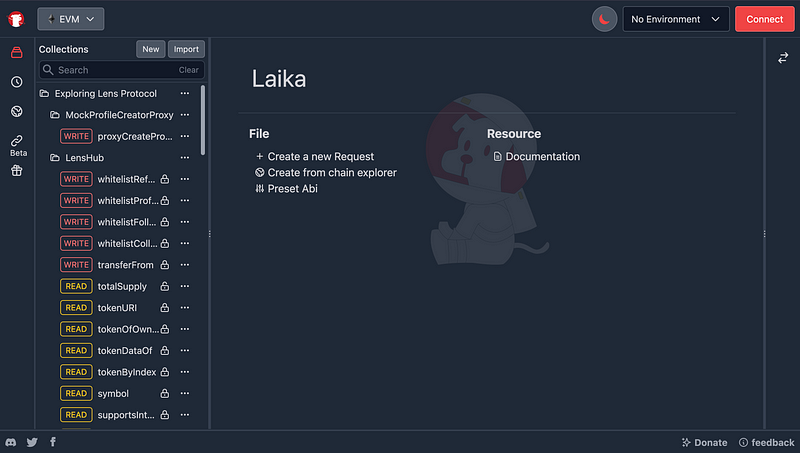Open three-dot menu for LensHub folder
The width and height of the screenshot is (800, 453).
pyautogui.click(x=184, y=158)
